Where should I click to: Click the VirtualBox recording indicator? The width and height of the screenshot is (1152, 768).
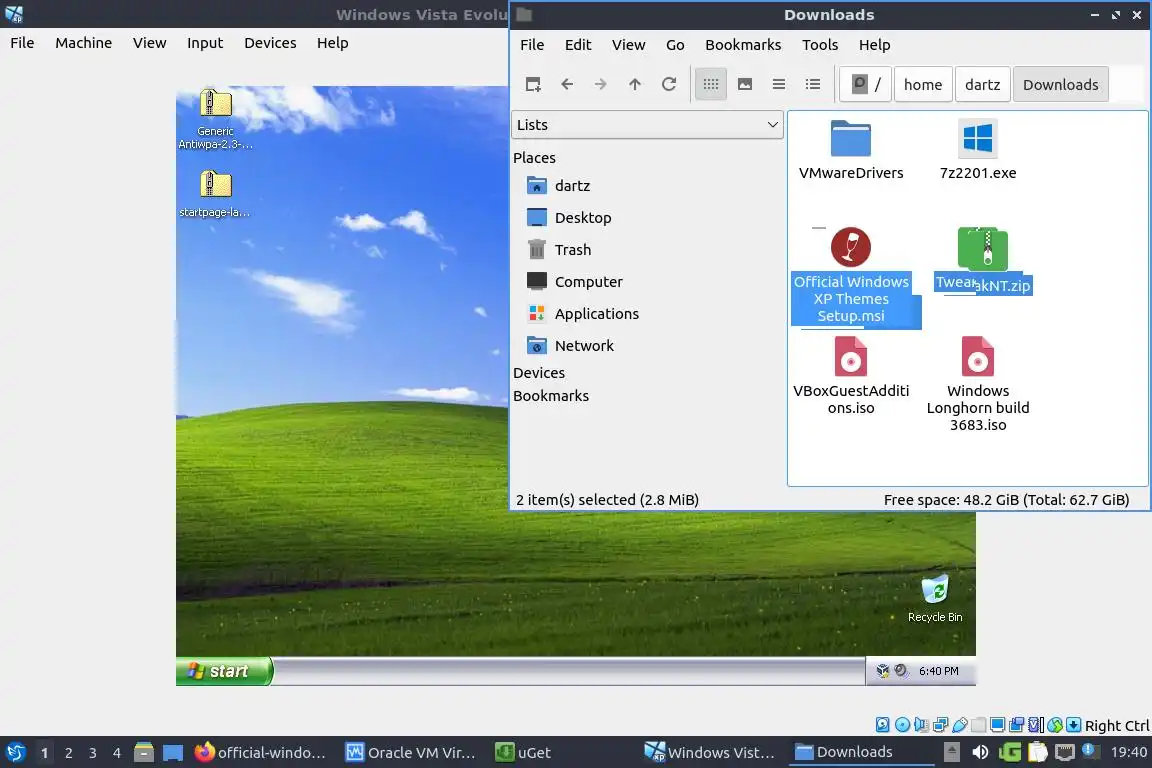click(1017, 725)
